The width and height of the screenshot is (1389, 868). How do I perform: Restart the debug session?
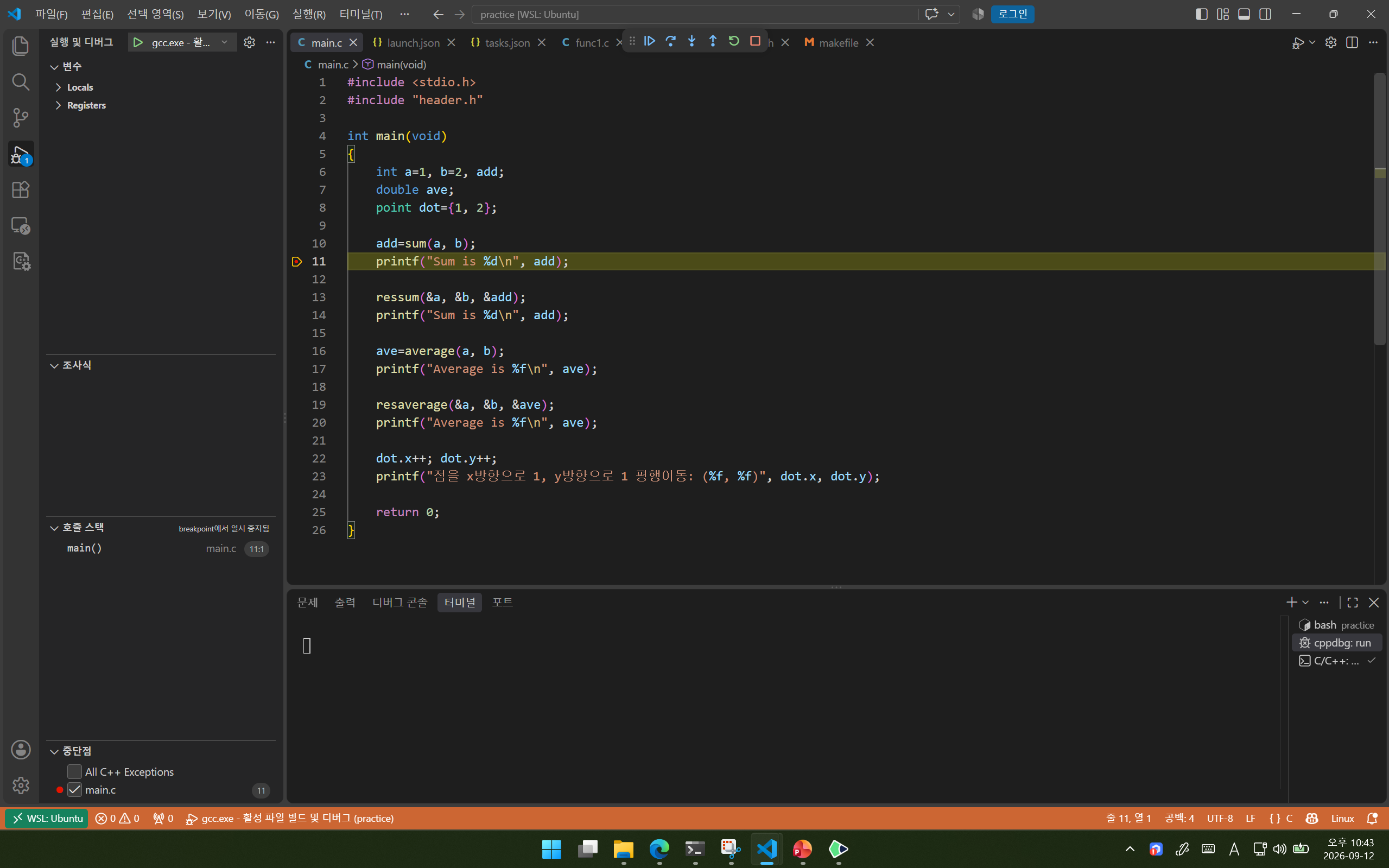733,41
